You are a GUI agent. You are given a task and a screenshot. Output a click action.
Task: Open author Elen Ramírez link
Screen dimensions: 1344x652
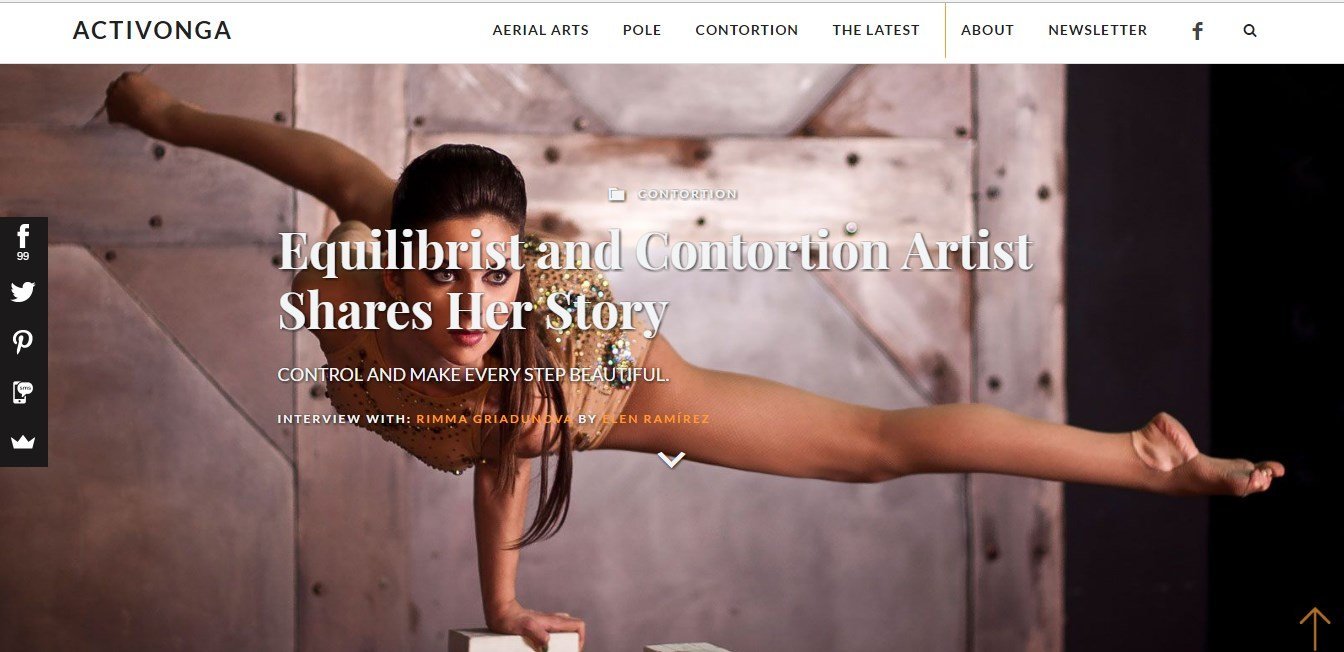pos(656,419)
